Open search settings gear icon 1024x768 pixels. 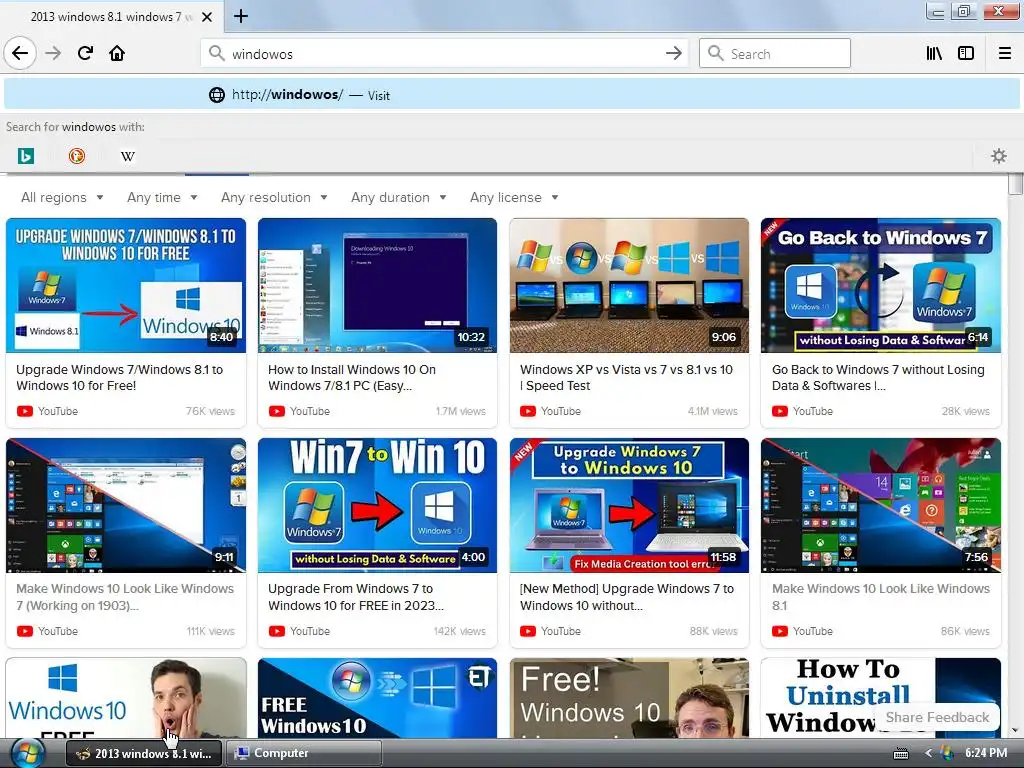pyautogui.click(x=999, y=156)
